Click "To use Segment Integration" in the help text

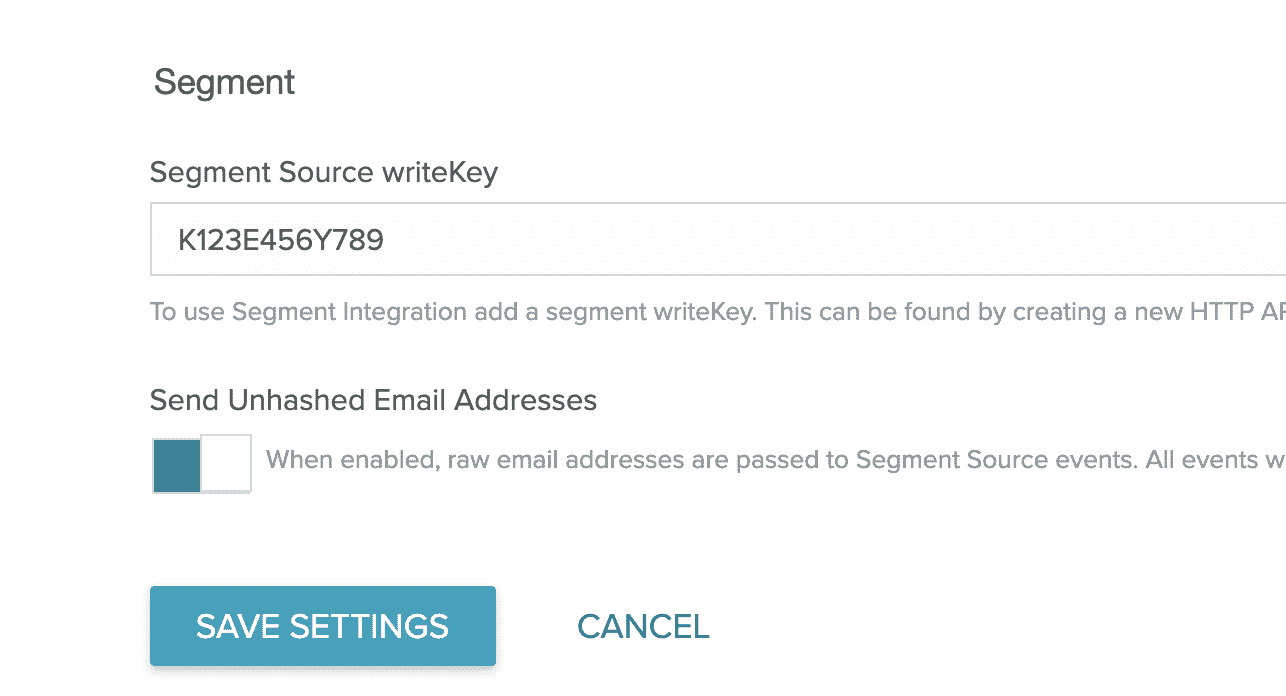[x=308, y=311]
